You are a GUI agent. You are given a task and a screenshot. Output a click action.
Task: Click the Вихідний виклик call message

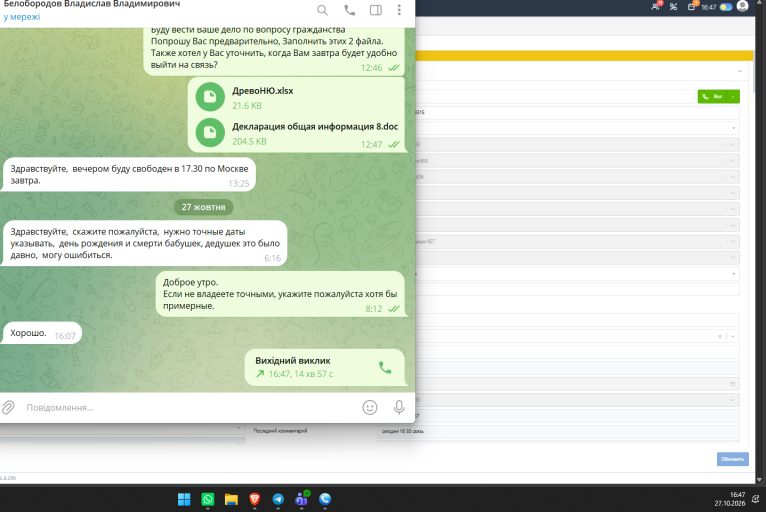(325, 367)
